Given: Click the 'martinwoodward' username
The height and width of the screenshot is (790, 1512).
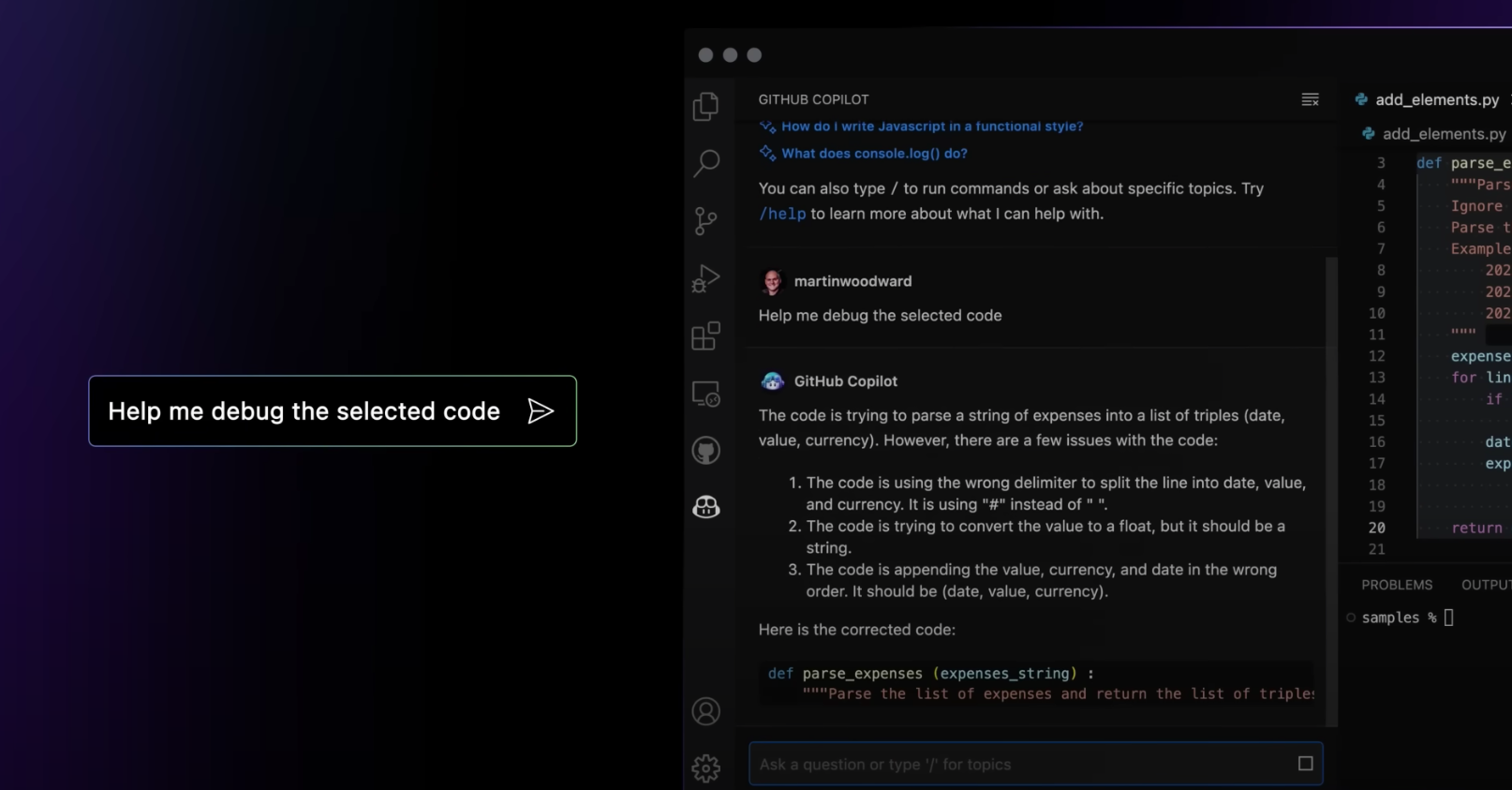Looking at the screenshot, I should click(x=852, y=281).
